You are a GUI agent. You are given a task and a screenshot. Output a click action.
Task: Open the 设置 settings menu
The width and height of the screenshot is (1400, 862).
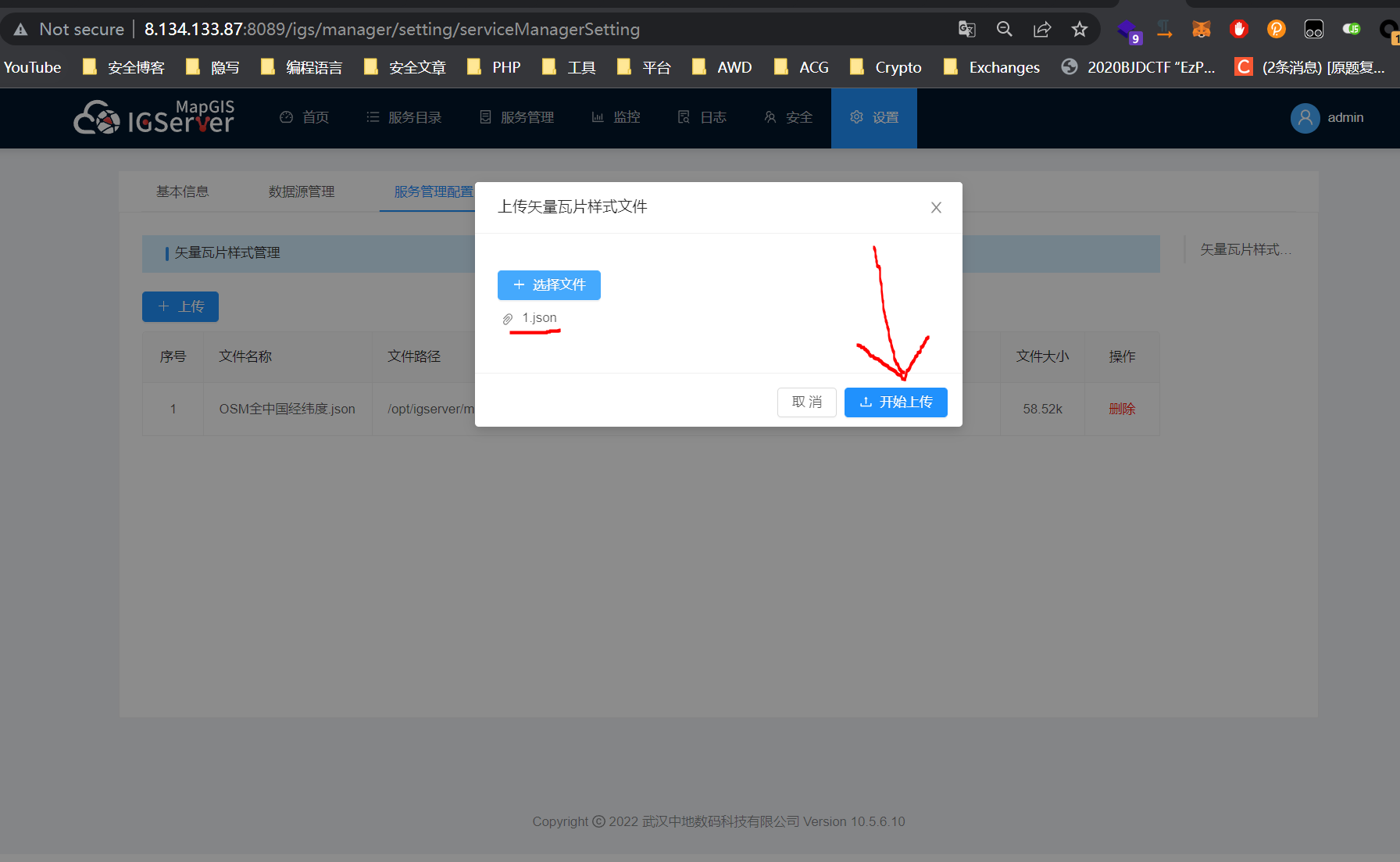point(874,117)
